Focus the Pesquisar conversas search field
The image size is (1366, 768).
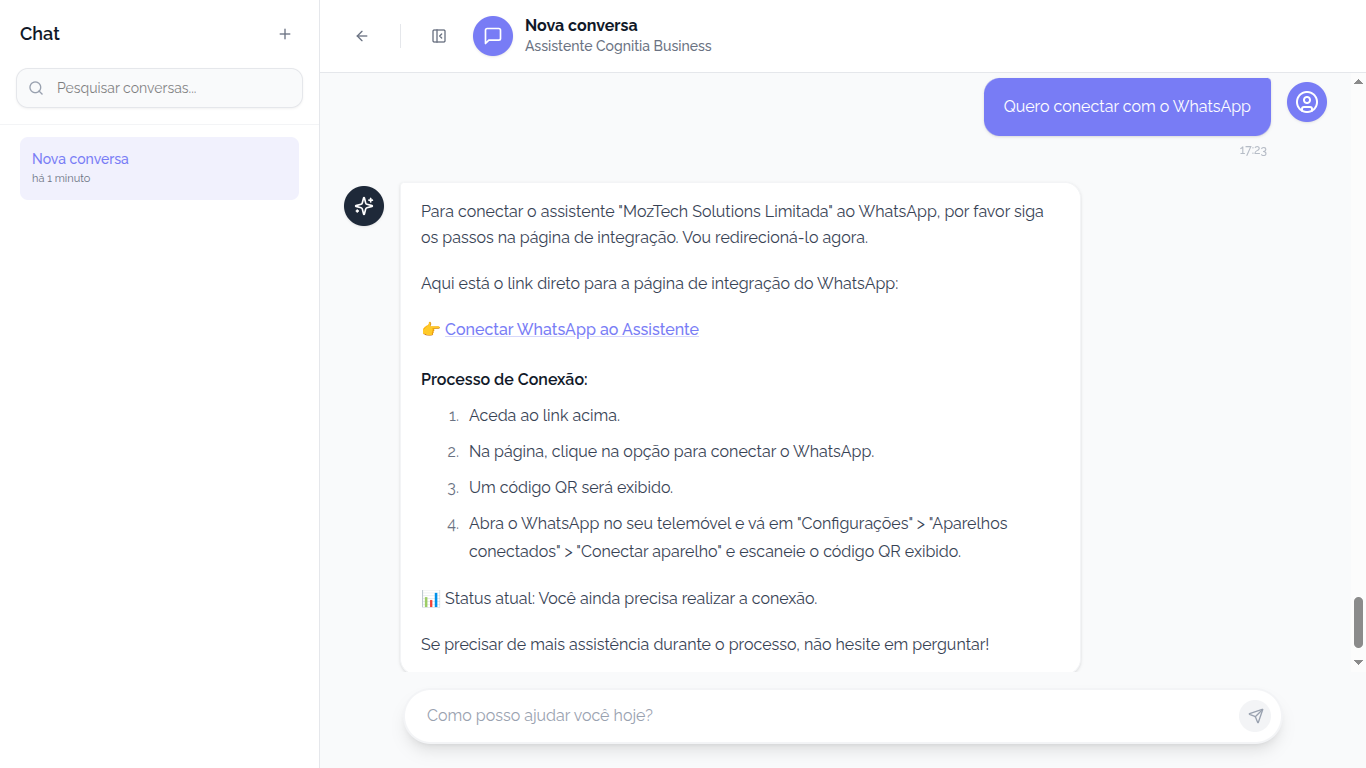(x=170, y=88)
